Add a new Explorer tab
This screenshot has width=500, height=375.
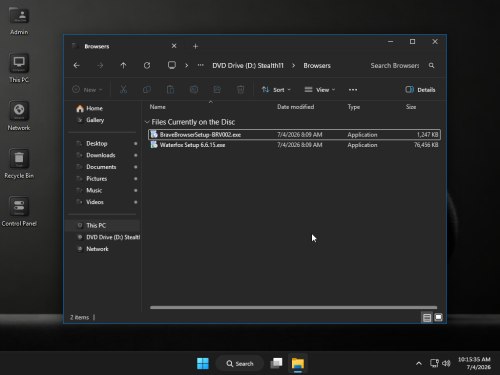point(196,46)
